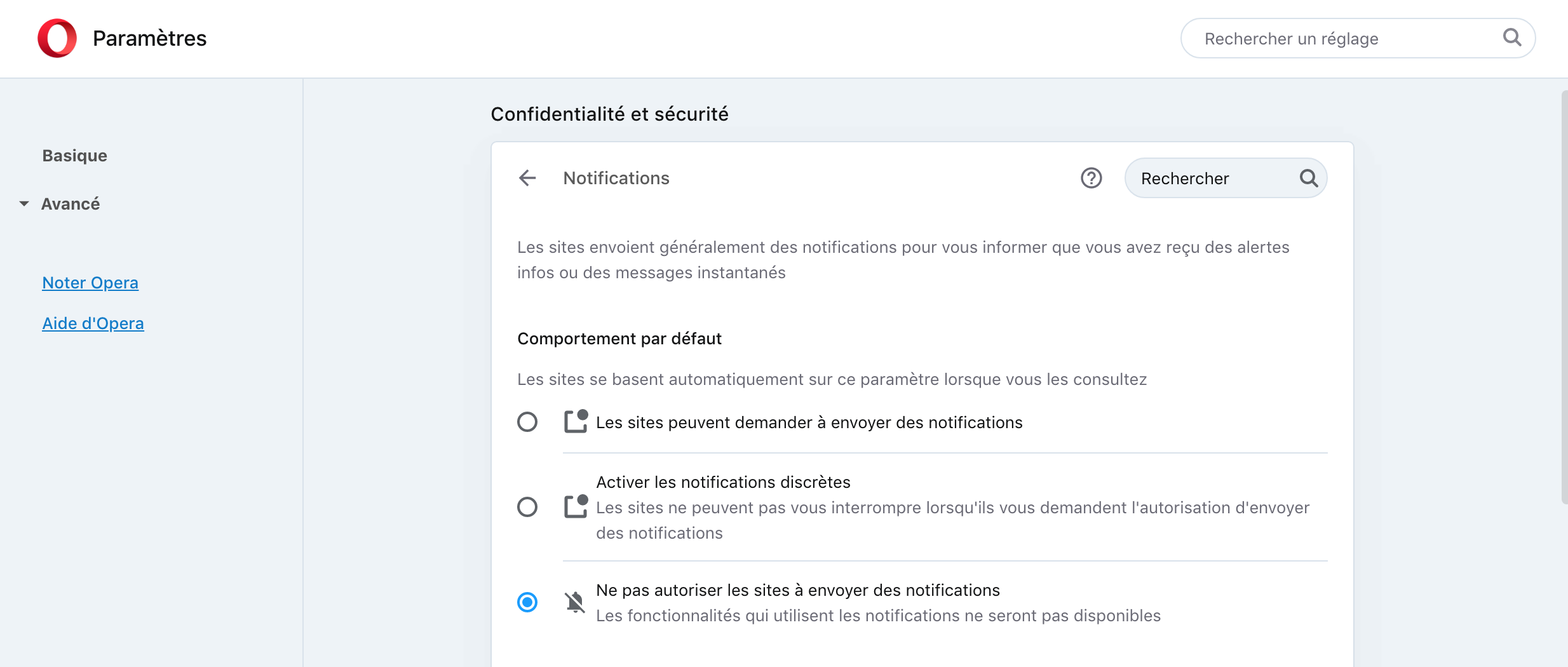Select 'Les sites peuvent demander à envoyer' radio button
1568x667 pixels.
tap(527, 422)
